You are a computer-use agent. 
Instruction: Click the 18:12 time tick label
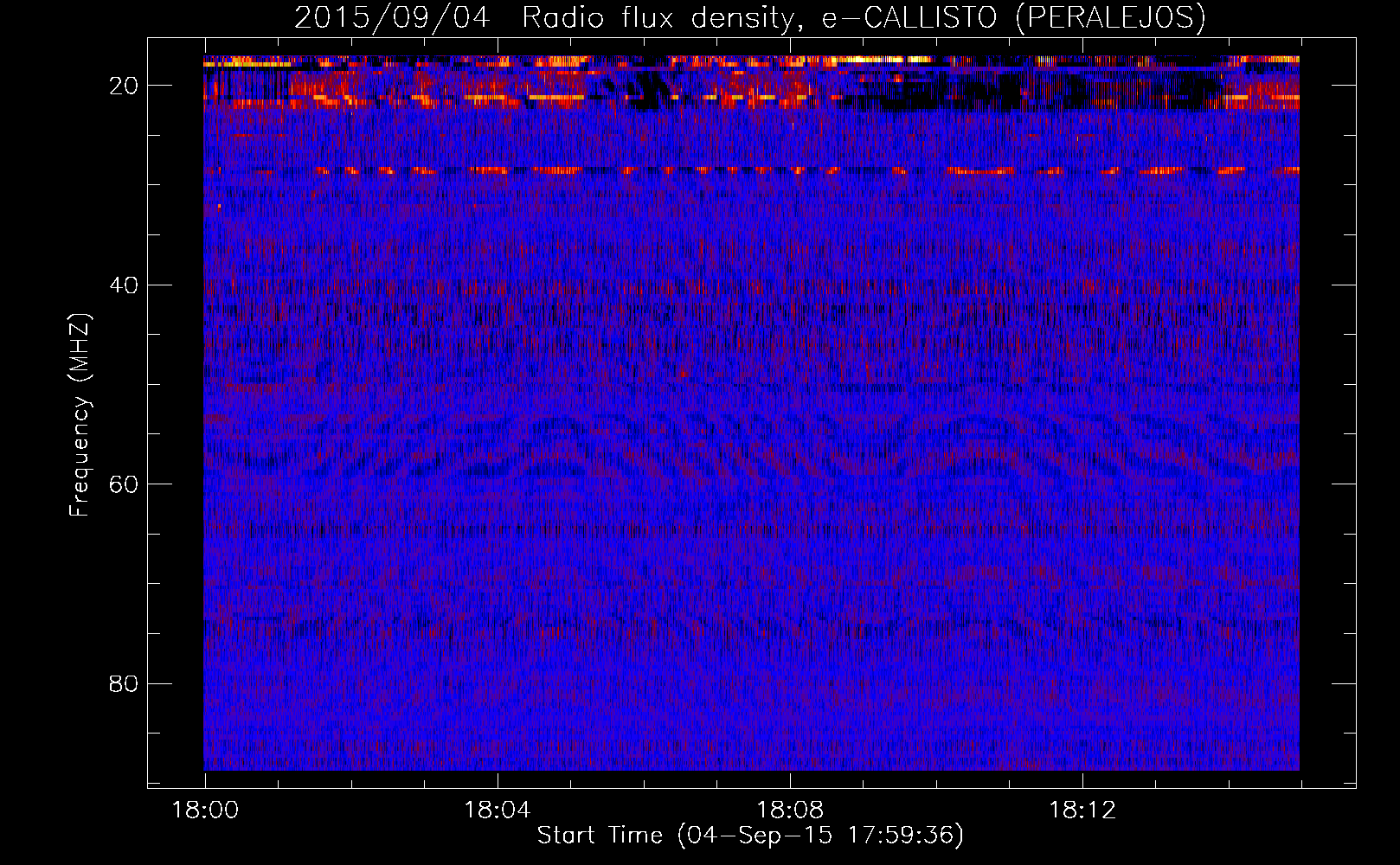1082,811
